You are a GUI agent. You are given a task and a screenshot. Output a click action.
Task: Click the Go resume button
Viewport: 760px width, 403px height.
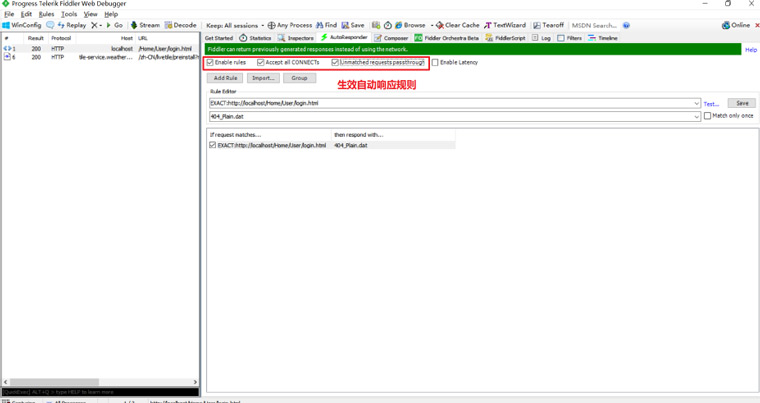point(115,25)
